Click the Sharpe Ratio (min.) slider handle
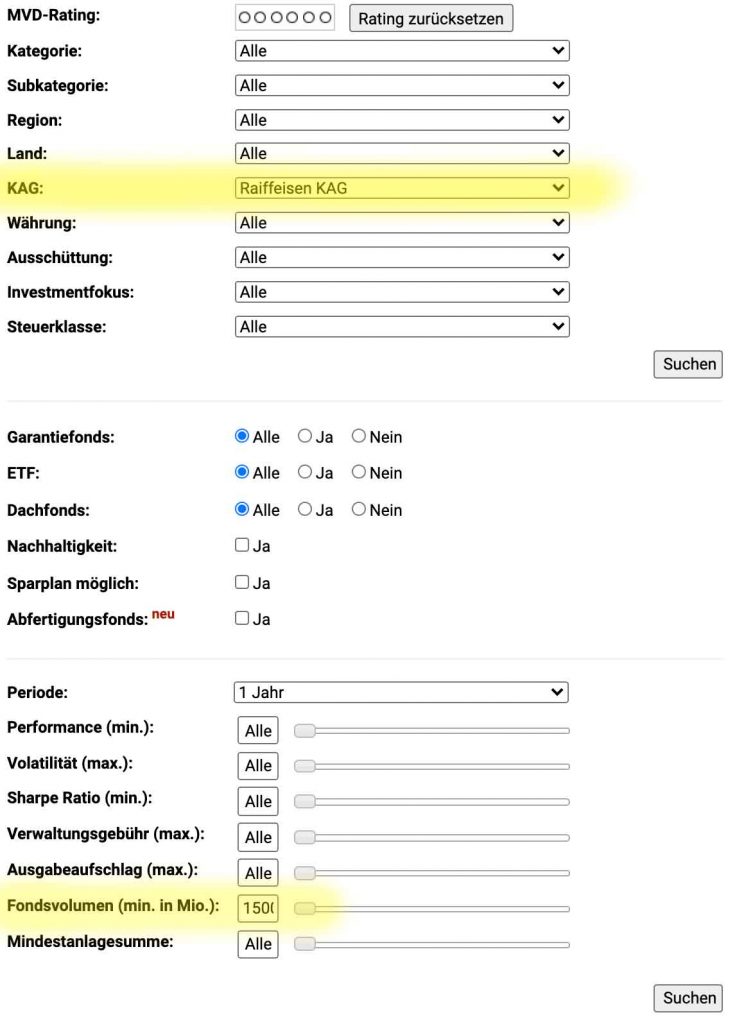This screenshot has height=1024, width=737. click(x=305, y=801)
